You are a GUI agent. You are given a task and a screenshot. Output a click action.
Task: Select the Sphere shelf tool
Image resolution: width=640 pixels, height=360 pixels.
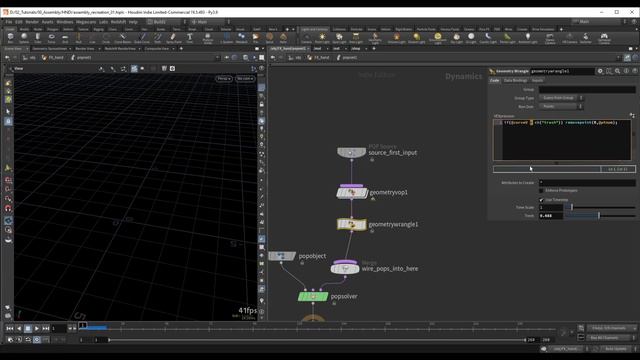(x=24, y=38)
